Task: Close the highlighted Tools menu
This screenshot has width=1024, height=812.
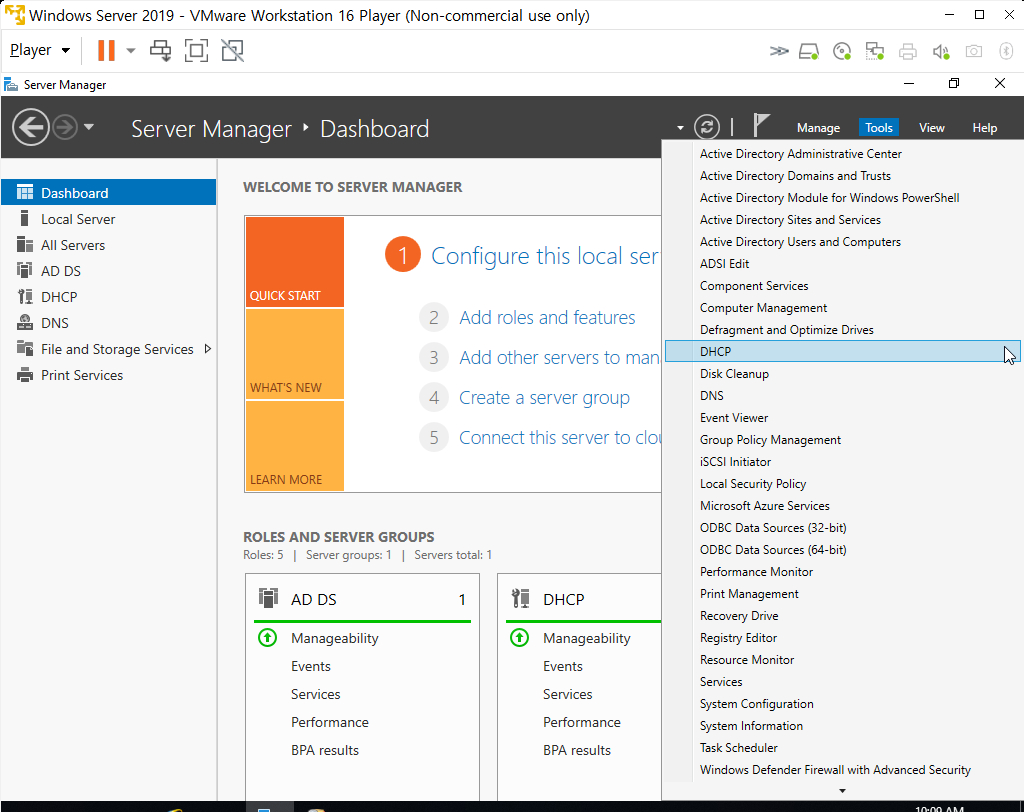Action: tap(878, 127)
